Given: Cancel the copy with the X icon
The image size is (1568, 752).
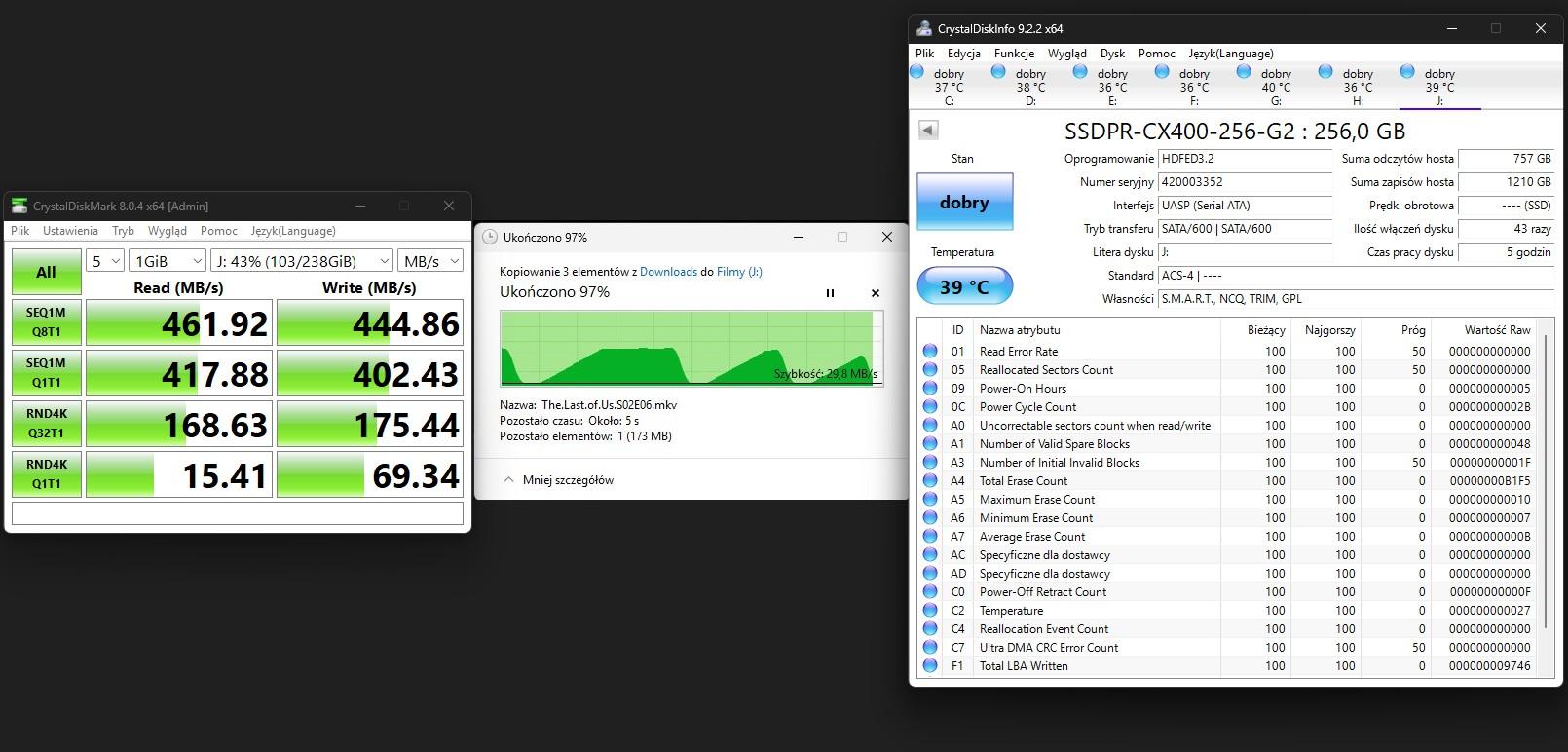Looking at the screenshot, I should tap(875, 293).
